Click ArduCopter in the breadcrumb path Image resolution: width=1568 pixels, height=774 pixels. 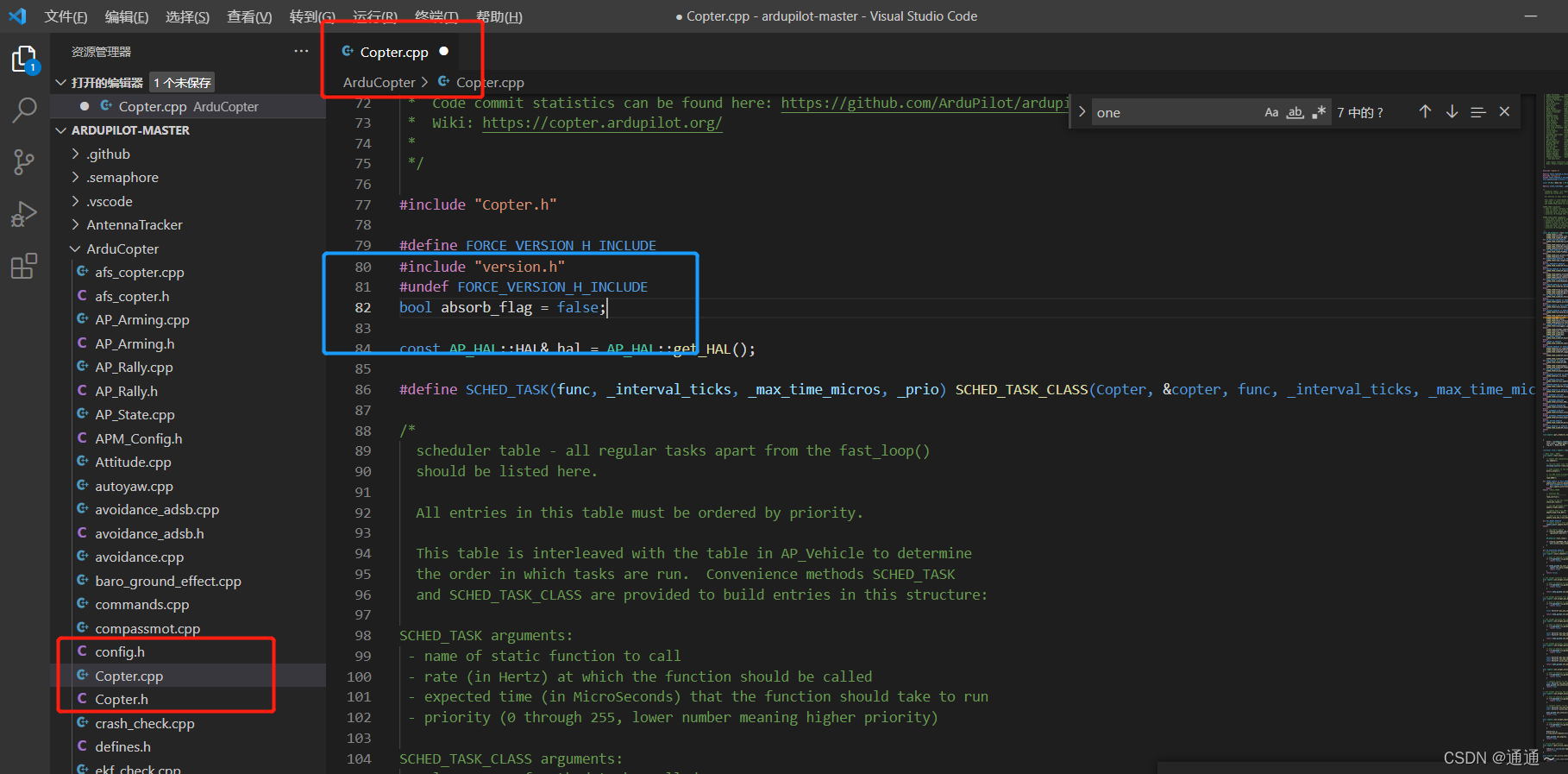point(379,83)
